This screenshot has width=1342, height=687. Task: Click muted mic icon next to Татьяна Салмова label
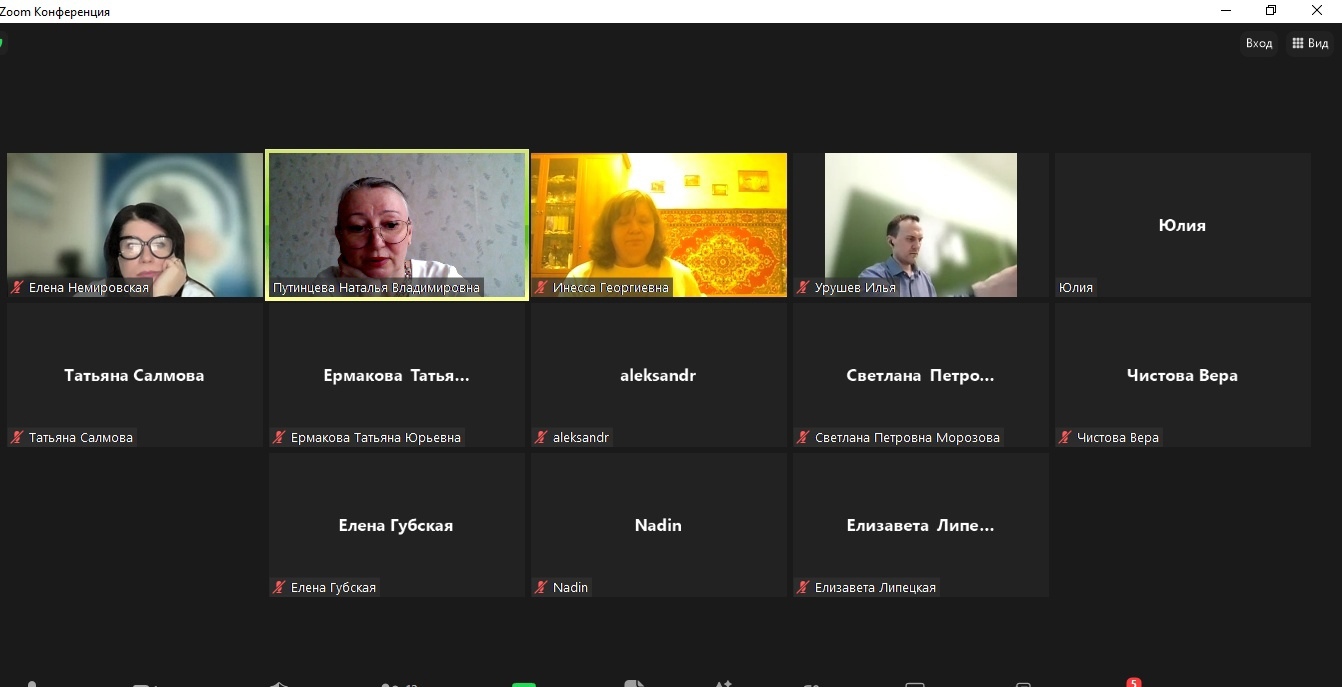tap(18, 438)
